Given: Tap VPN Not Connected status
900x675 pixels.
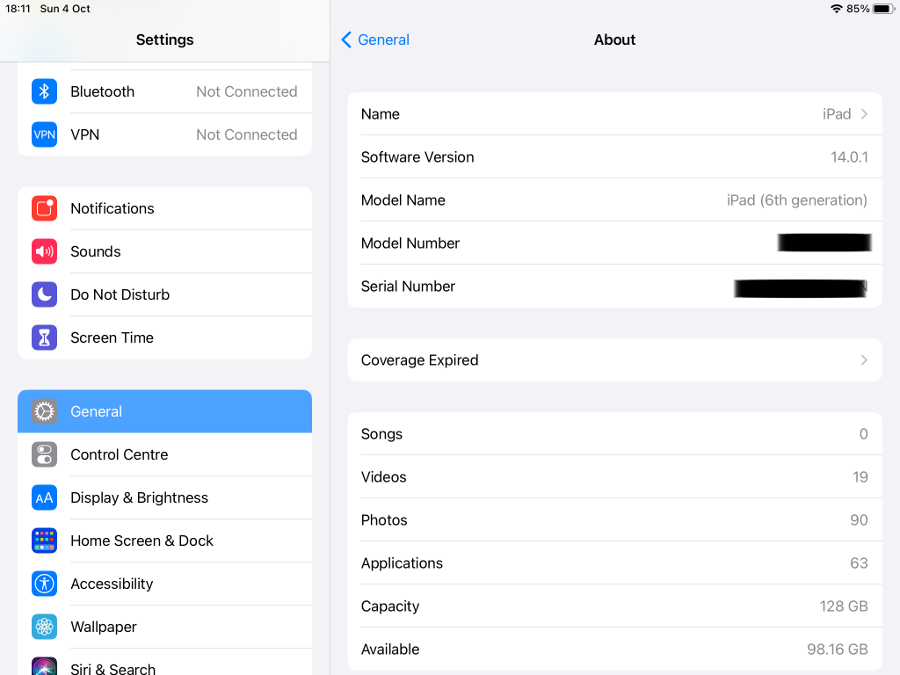Looking at the screenshot, I should 247,135.
